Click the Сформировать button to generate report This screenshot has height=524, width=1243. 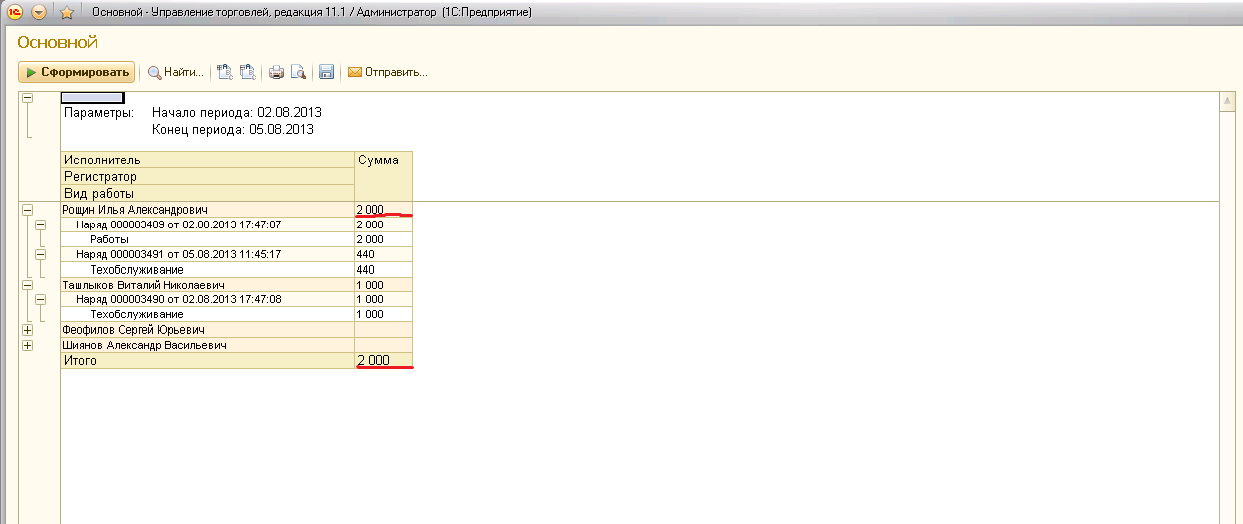pos(76,72)
